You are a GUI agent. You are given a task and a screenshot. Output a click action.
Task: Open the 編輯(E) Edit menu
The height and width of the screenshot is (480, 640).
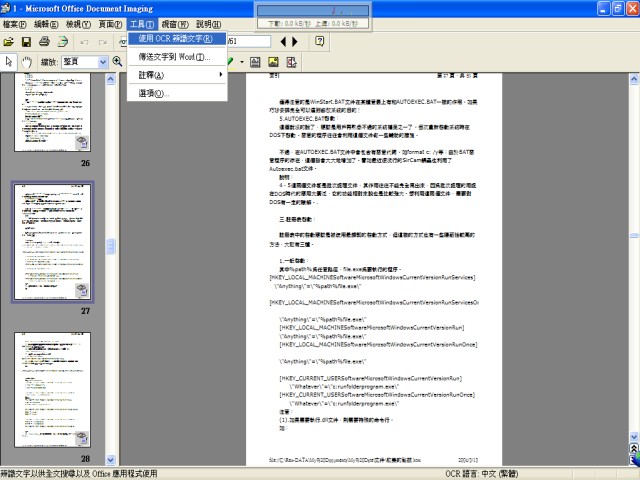(46, 24)
